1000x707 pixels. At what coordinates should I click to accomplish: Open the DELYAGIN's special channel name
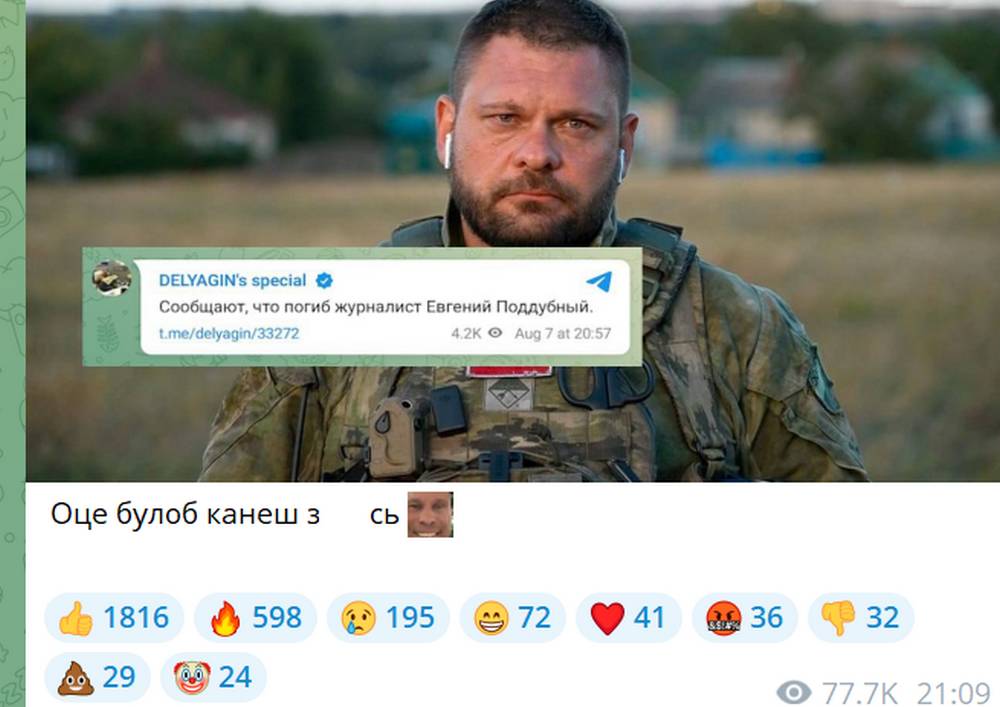click(x=232, y=281)
